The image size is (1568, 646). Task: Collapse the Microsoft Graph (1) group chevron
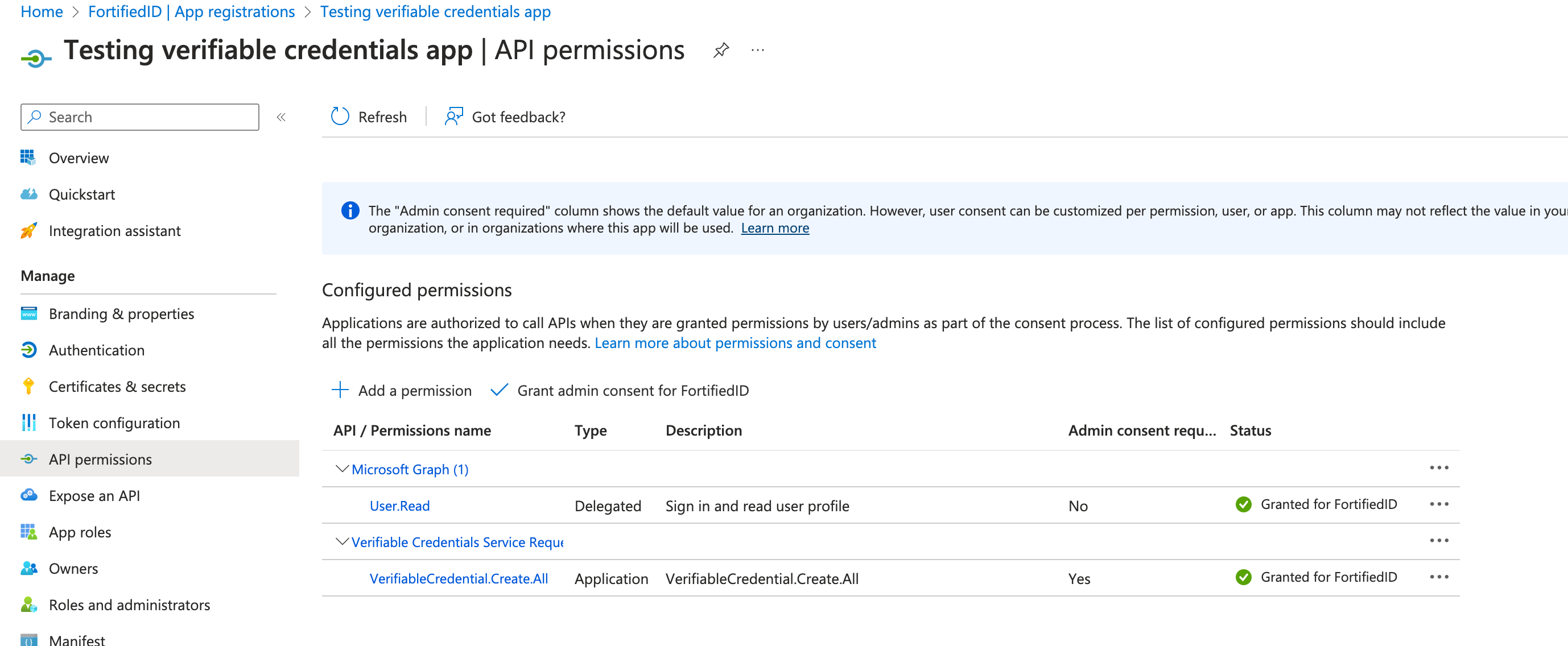[342, 469]
